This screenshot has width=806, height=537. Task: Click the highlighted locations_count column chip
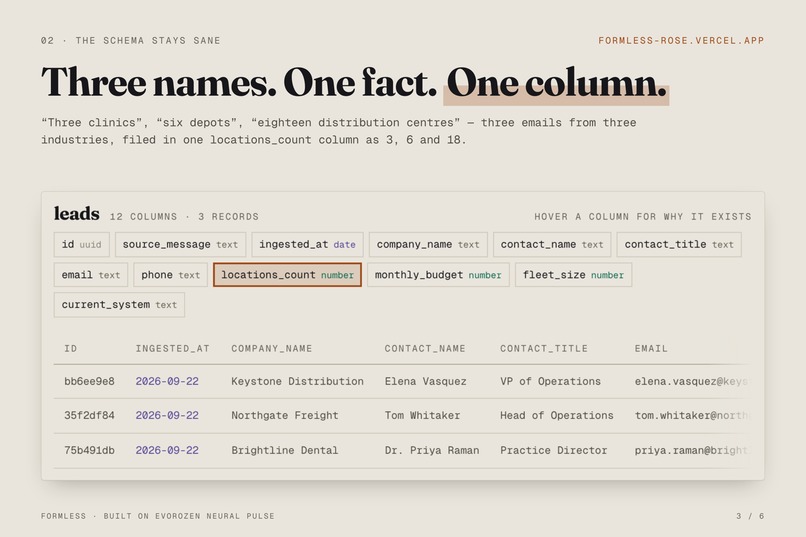pyautogui.click(x=287, y=275)
